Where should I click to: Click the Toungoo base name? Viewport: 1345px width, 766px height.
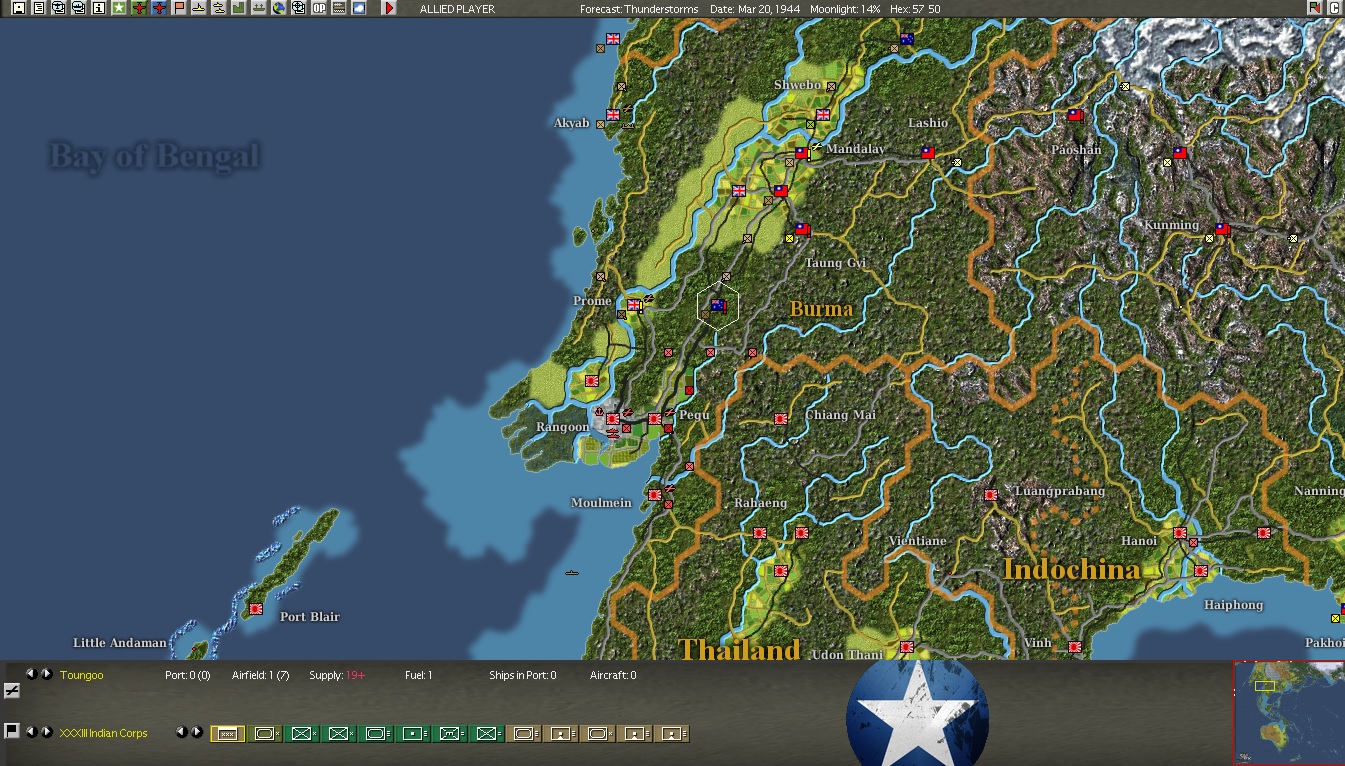click(x=82, y=676)
